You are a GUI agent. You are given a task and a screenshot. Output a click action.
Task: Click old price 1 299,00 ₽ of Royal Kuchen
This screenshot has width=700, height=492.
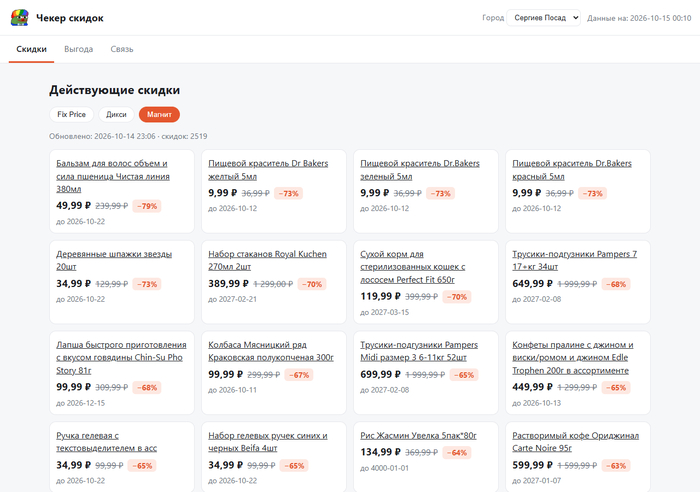coord(273,284)
